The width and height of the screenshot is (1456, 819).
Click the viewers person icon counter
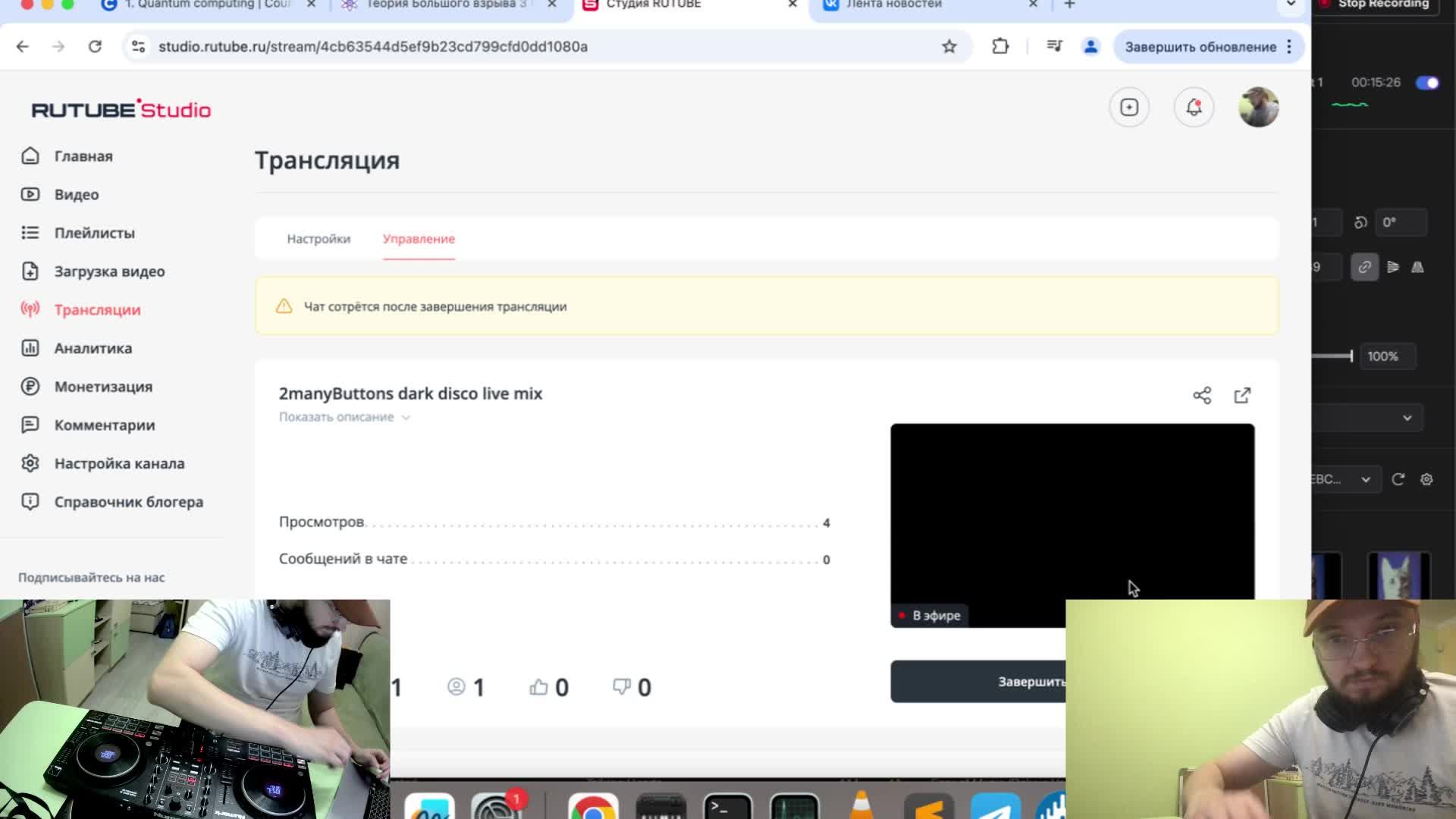click(x=456, y=687)
